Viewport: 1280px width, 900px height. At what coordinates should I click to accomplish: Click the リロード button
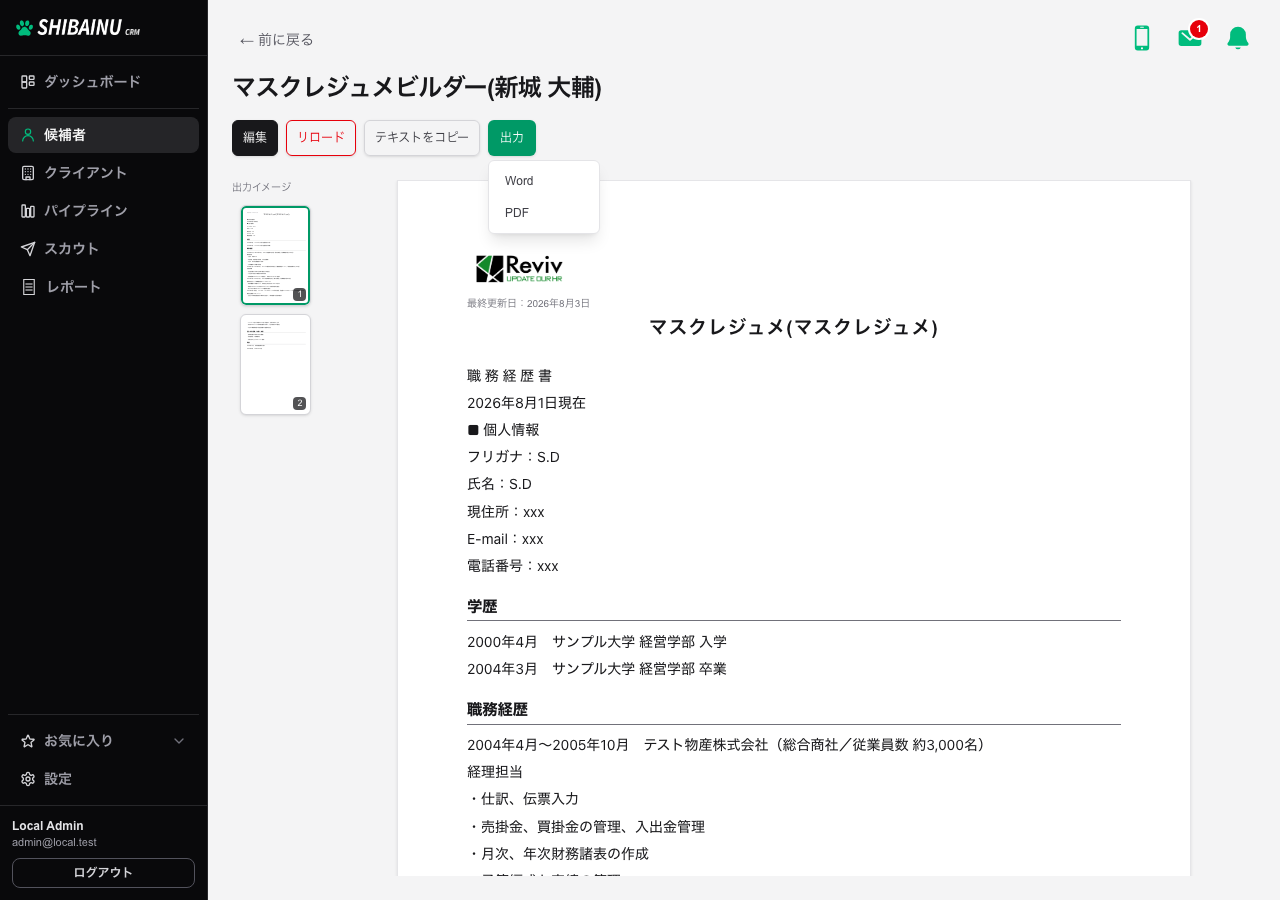pos(321,138)
